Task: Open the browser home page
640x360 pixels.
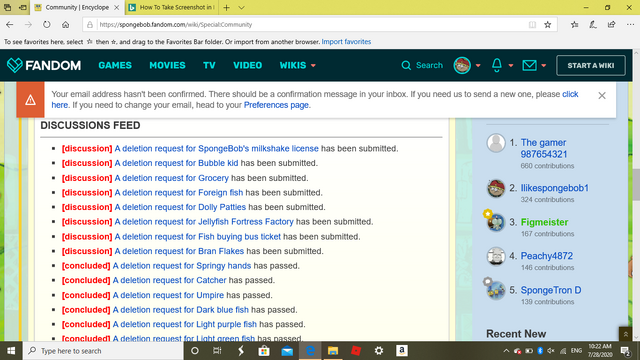Action: [x=65, y=24]
